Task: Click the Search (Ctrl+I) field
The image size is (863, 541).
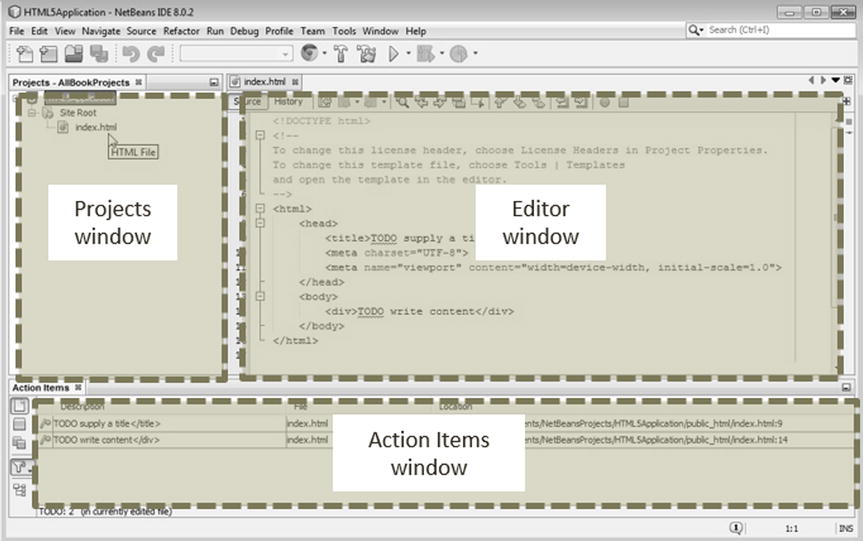Action: [x=771, y=30]
